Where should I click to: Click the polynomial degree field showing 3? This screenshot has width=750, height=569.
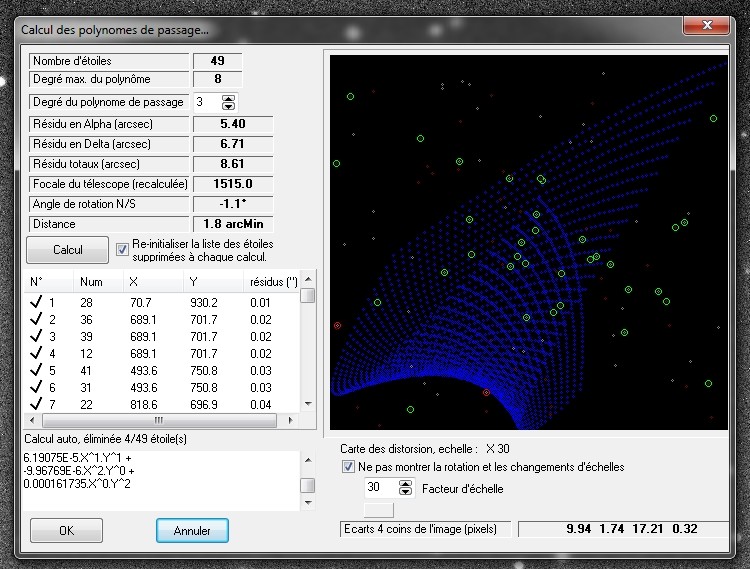[x=208, y=102]
